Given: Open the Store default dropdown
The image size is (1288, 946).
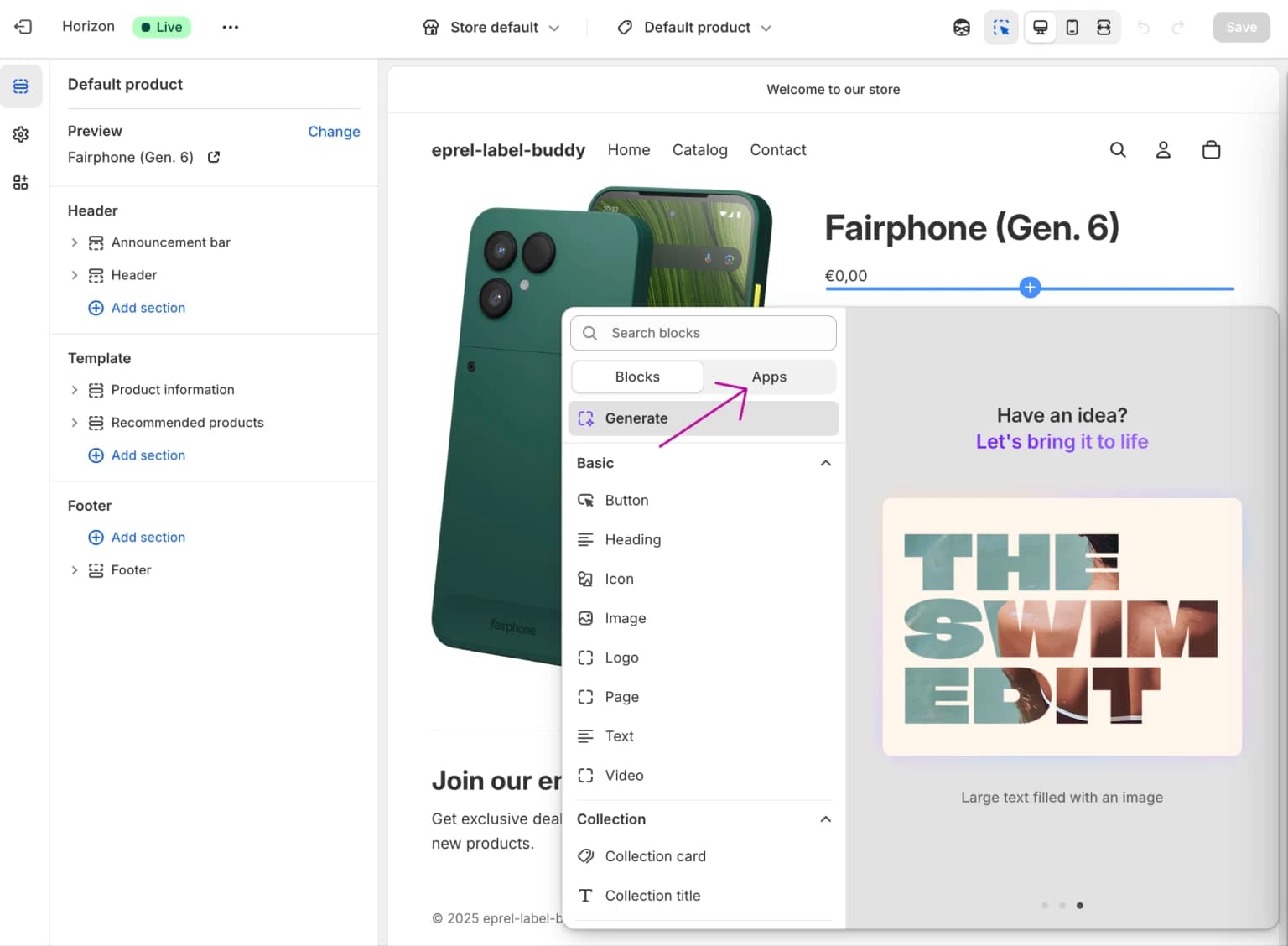Looking at the screenshot, I should pos(491,27).
